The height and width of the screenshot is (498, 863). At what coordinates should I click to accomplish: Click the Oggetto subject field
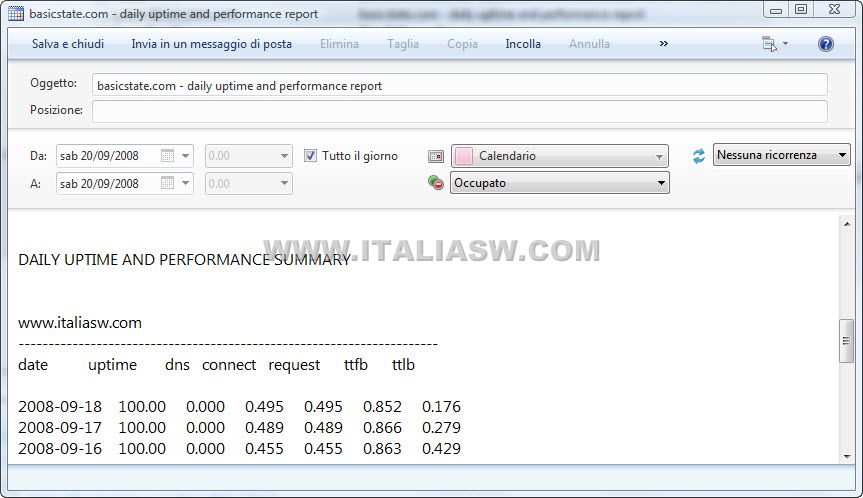[x=460, y=86]
